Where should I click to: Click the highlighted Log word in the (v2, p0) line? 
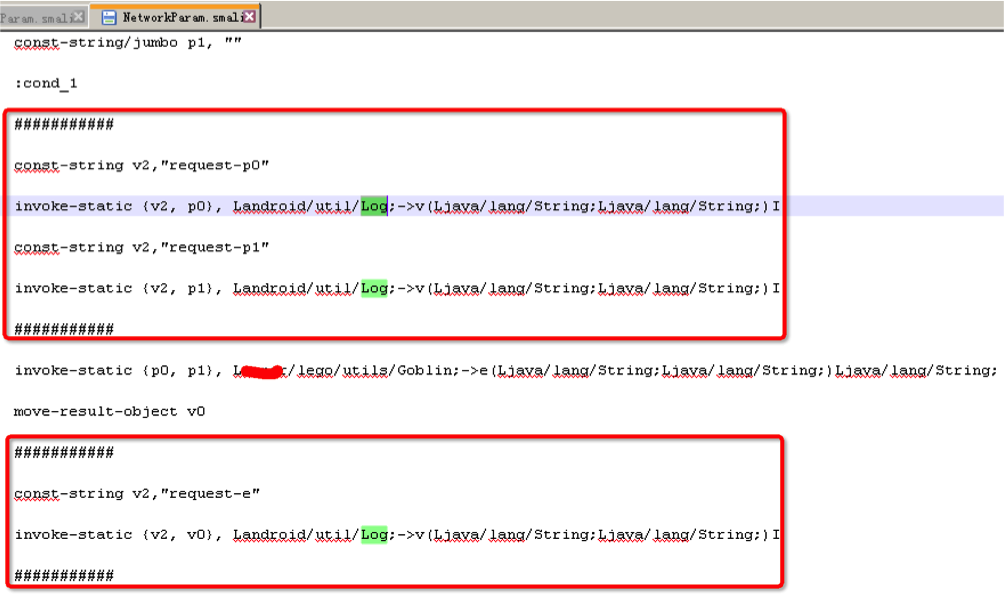click(x=374, y=206)
